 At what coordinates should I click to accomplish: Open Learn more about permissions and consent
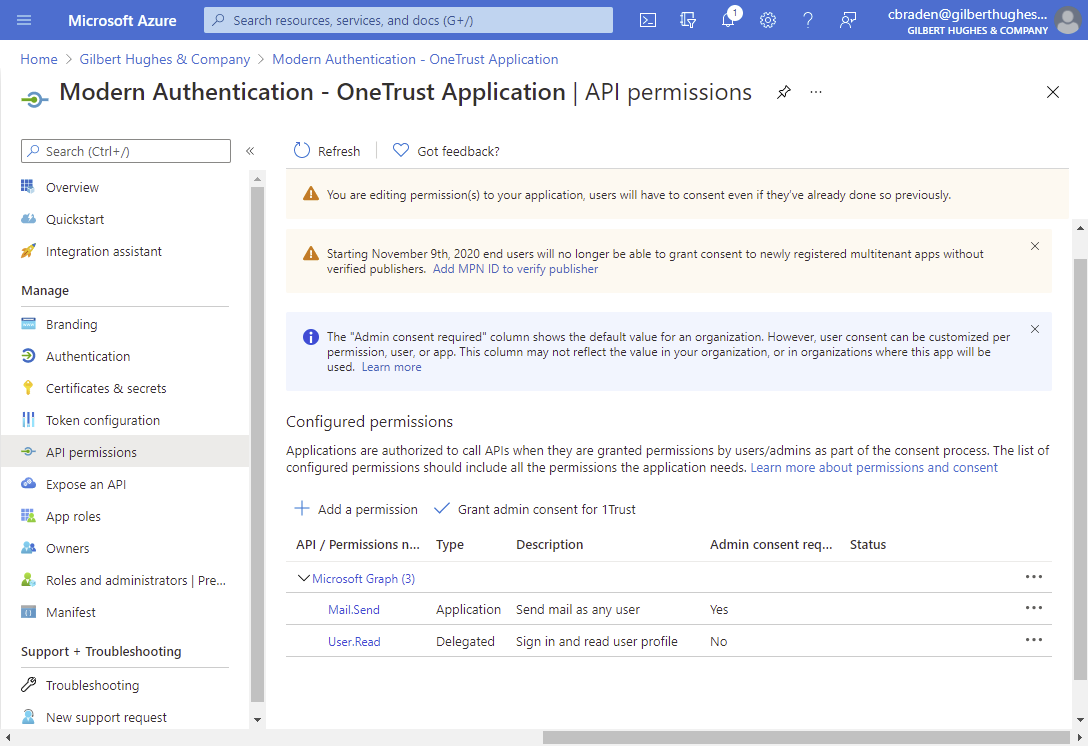874,468
